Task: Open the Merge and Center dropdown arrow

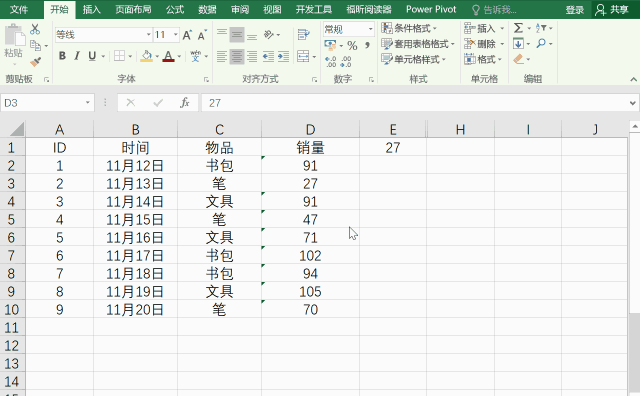Action: (x=314, y=57)
